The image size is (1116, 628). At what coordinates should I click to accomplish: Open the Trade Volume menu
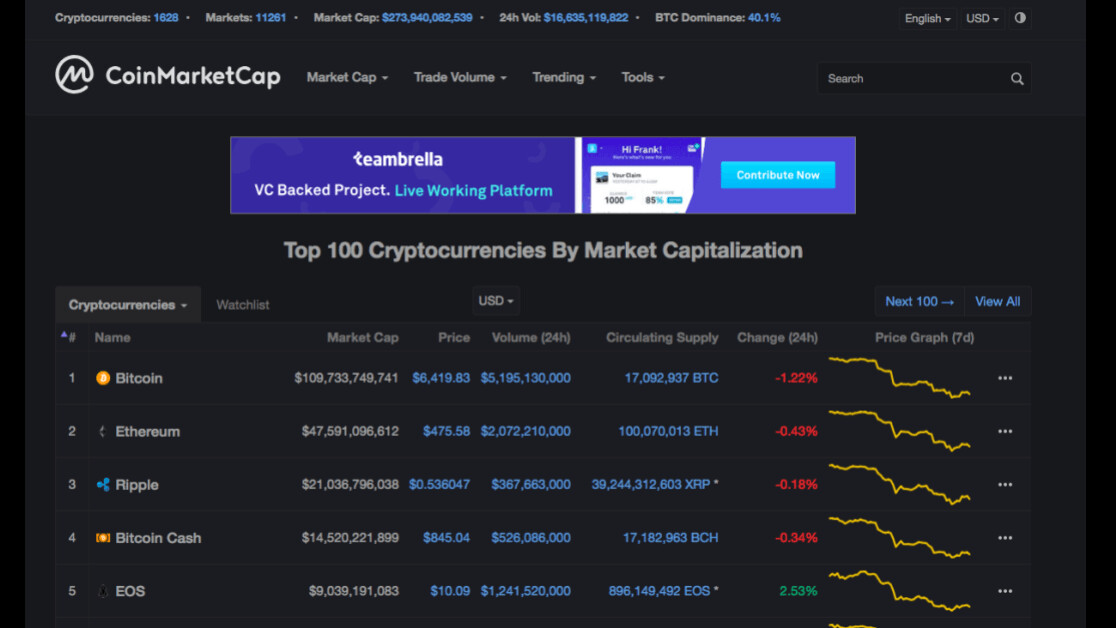click(x=460, y=77)
